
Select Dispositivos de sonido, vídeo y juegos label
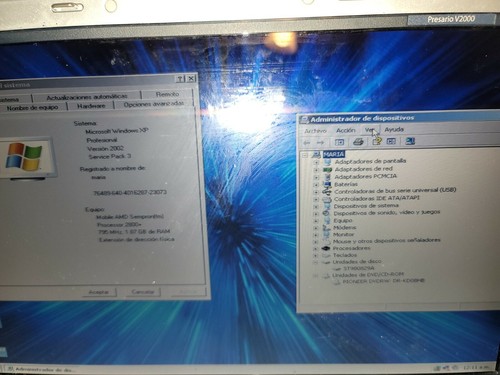coord(387,213)
